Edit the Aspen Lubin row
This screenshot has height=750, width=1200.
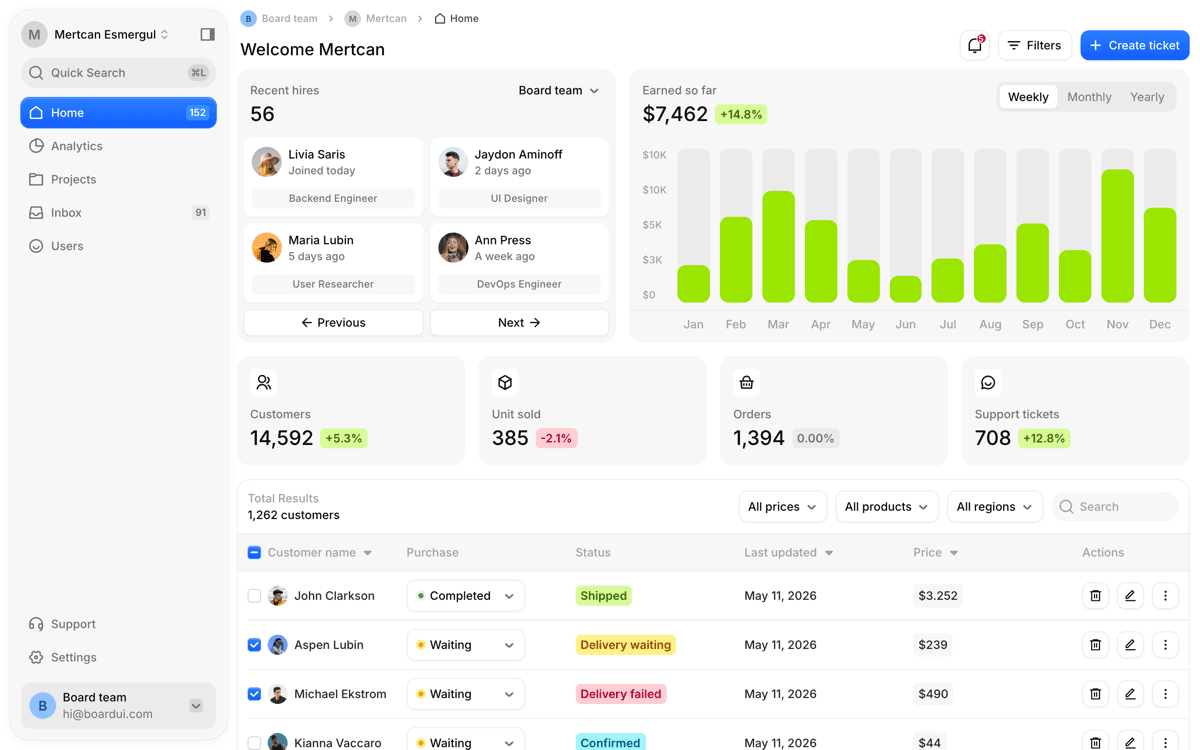click(x=1130, y=645)
